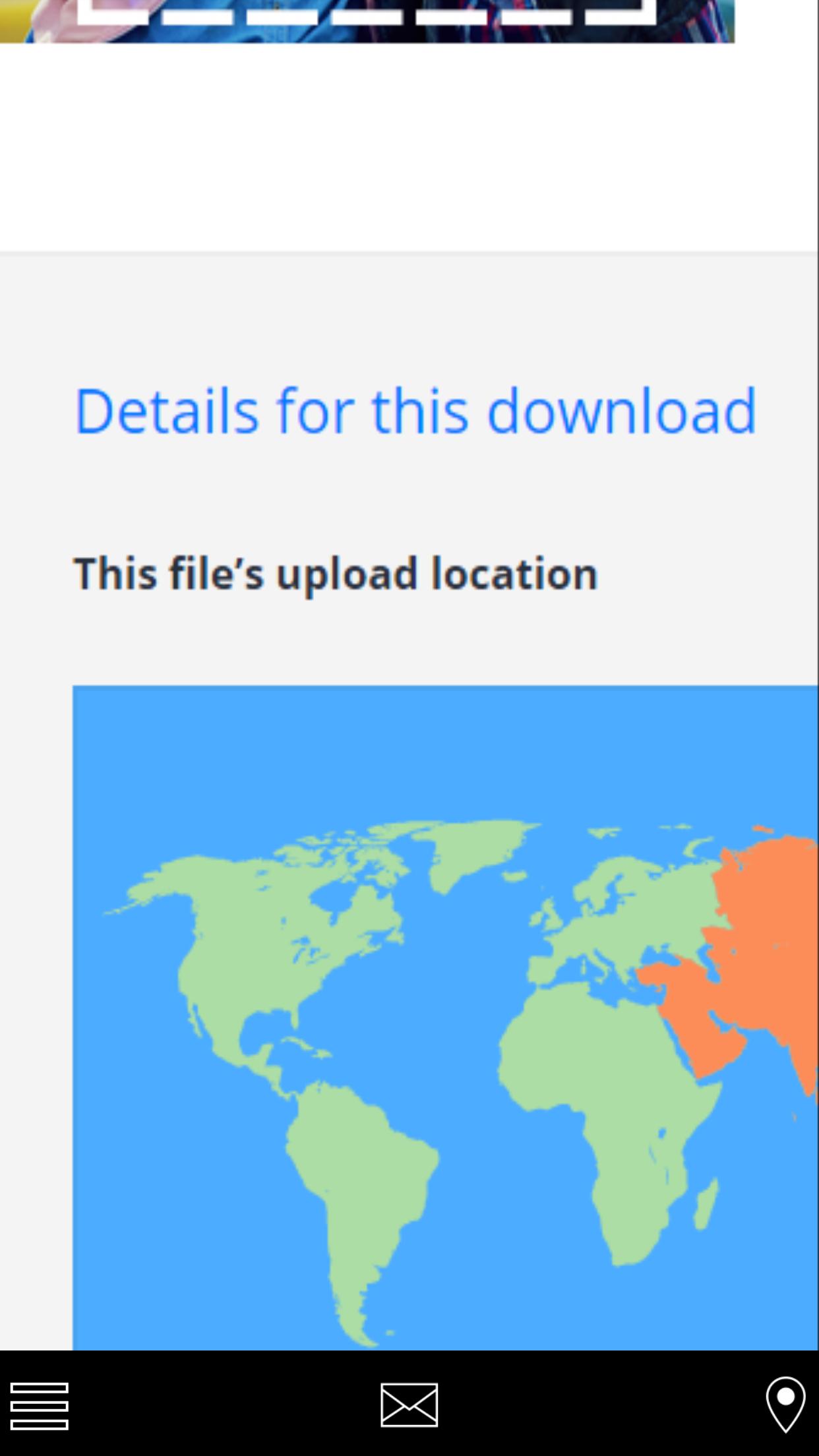Click the middle white dash in banner

click(x=367, y=17)
